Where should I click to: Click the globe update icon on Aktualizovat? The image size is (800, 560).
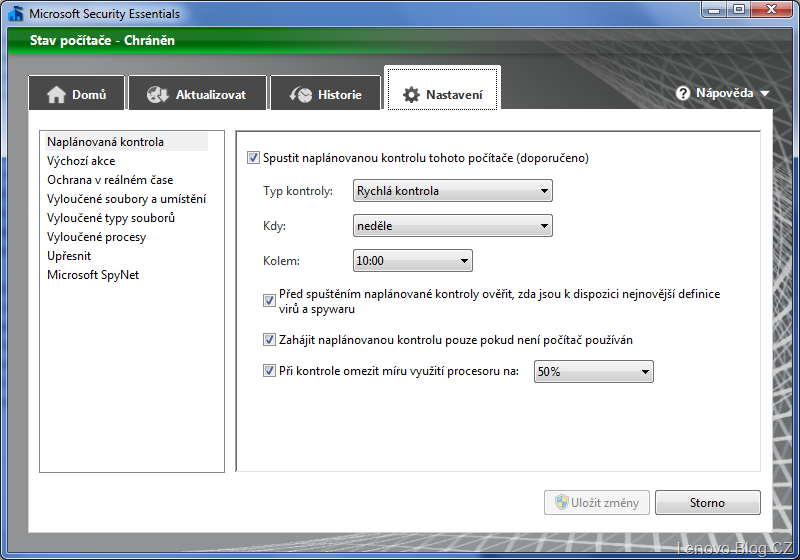(x=158, y=95)
